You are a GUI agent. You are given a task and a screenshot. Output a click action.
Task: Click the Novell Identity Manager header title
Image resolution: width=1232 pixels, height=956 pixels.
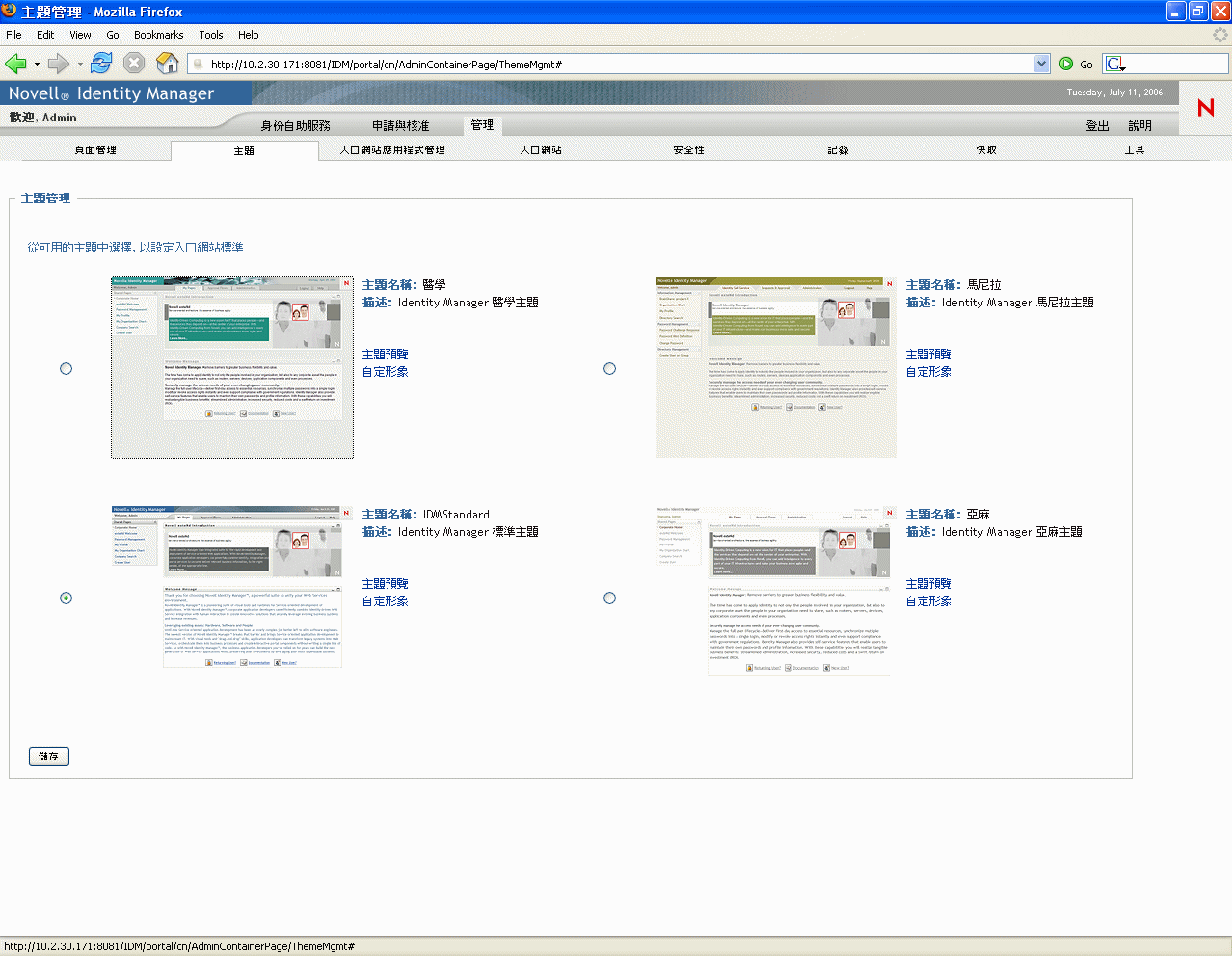tap(111, 93)
